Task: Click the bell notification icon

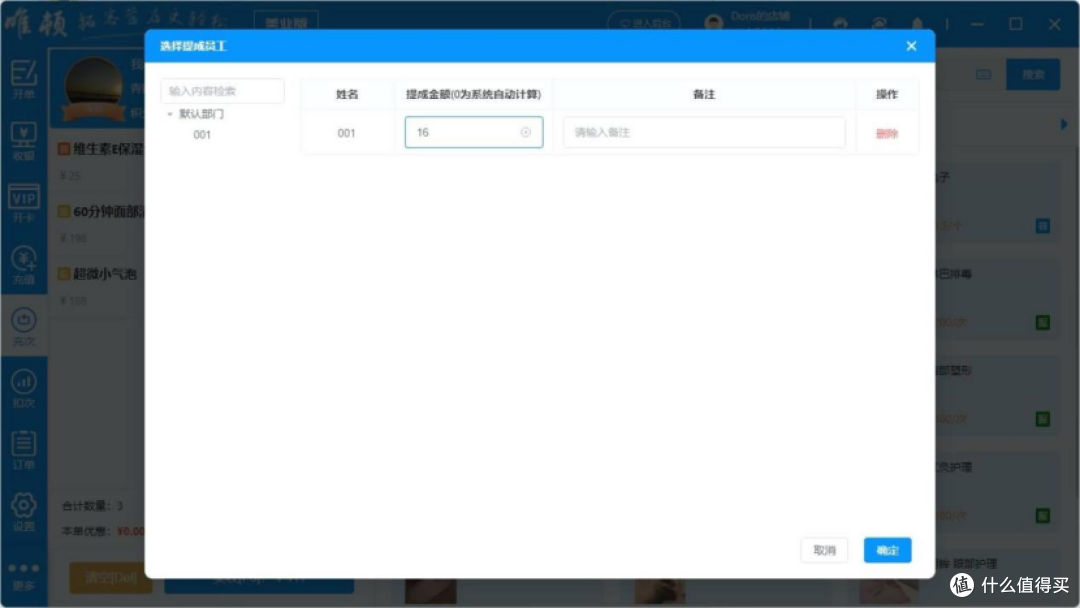Action: (917, 24)
